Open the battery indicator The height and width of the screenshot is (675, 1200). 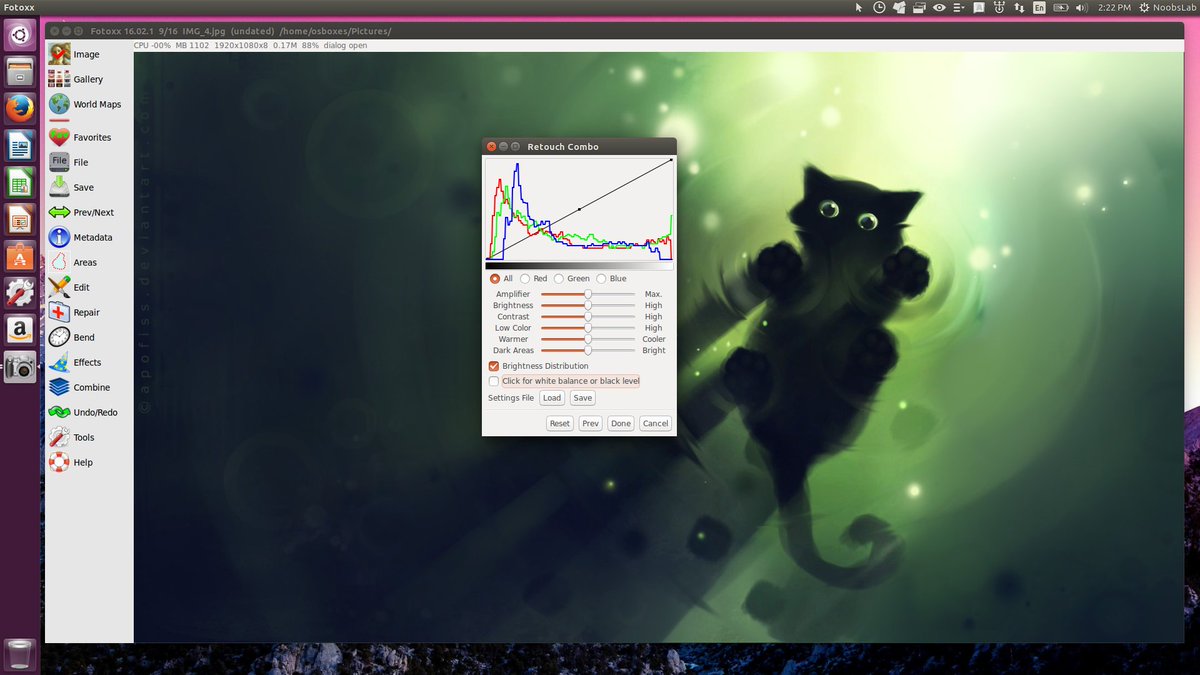click(1061, 7)
